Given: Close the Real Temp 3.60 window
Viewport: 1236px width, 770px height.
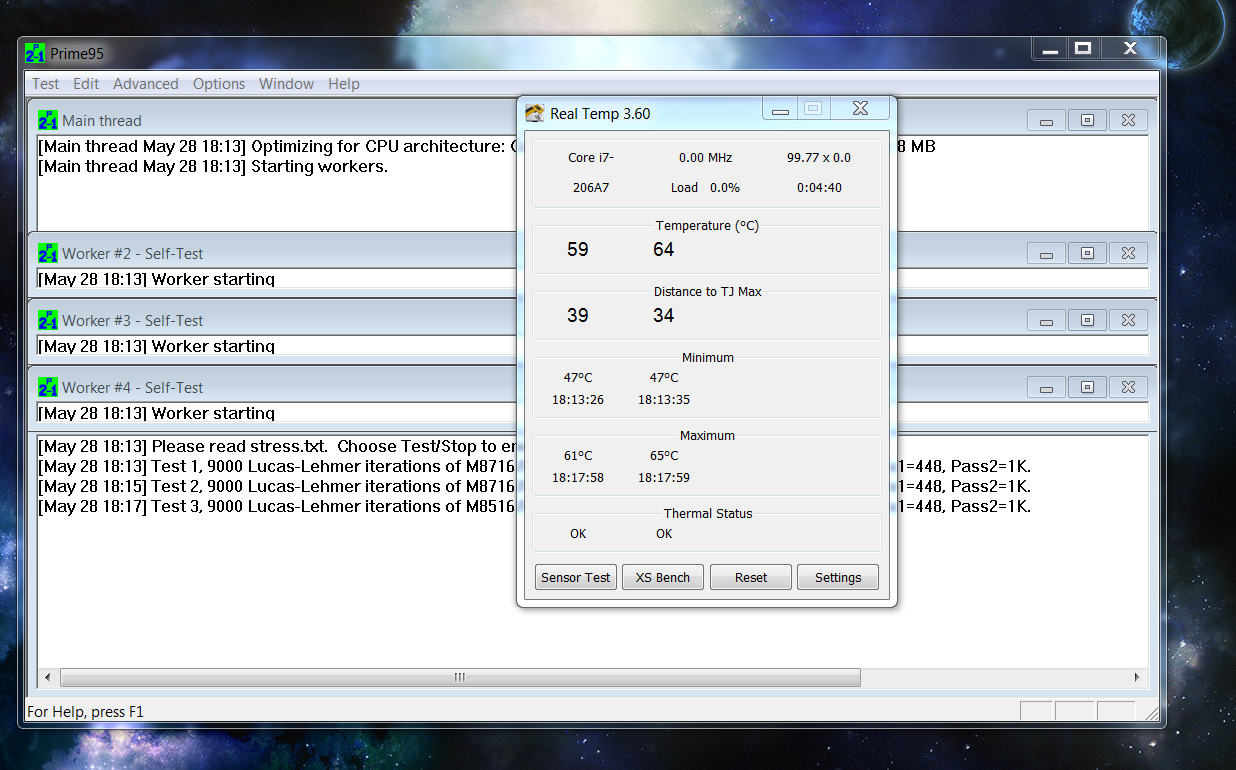Looking at the screenshot, I should point(859,108).
